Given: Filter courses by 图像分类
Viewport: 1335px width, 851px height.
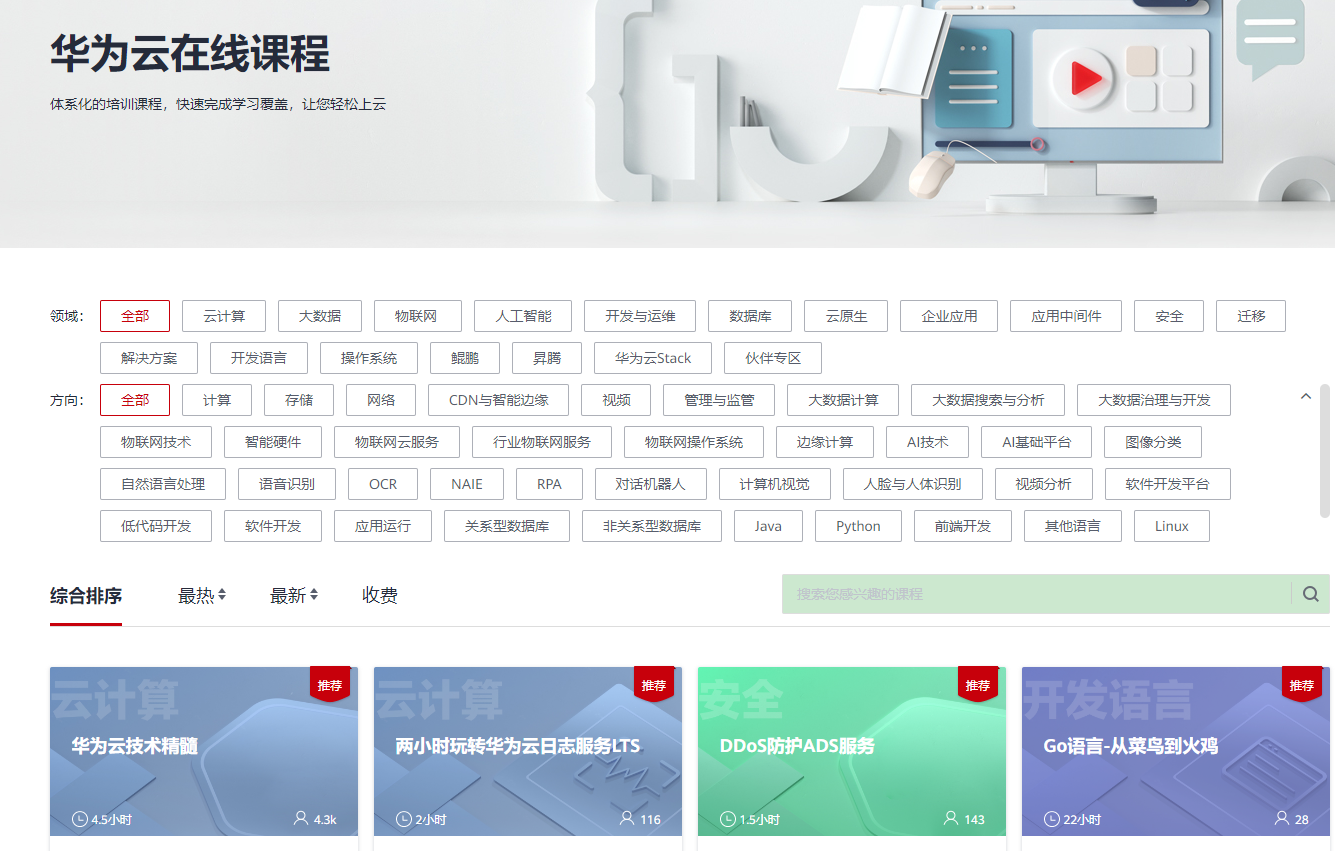Looking at the screenshot, I should (x=1153, y=442).
